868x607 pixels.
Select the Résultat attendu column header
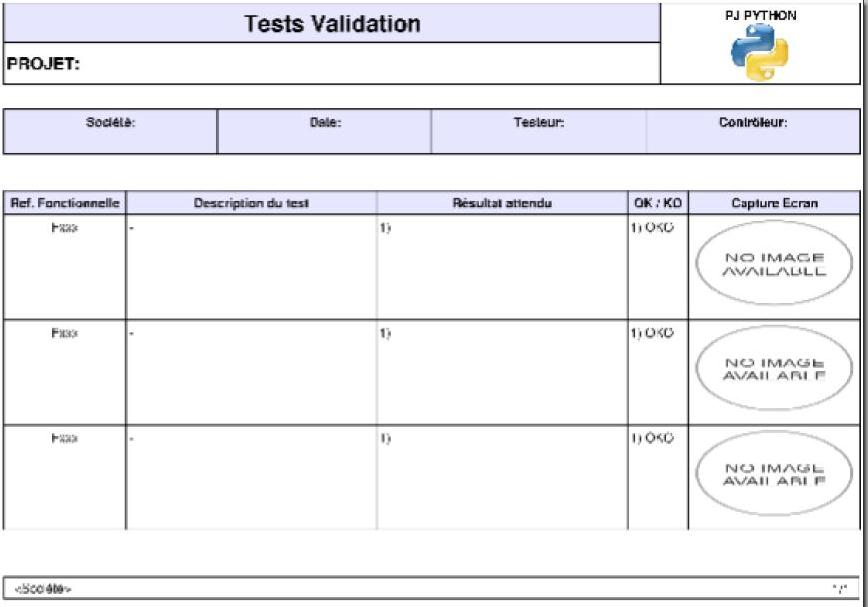click(502, 203)
